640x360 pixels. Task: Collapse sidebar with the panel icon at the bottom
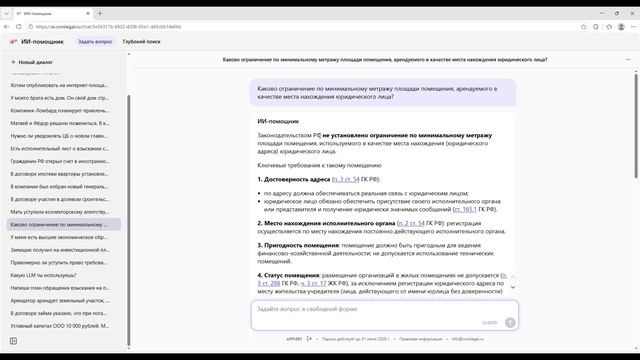[x=13, y=341]
